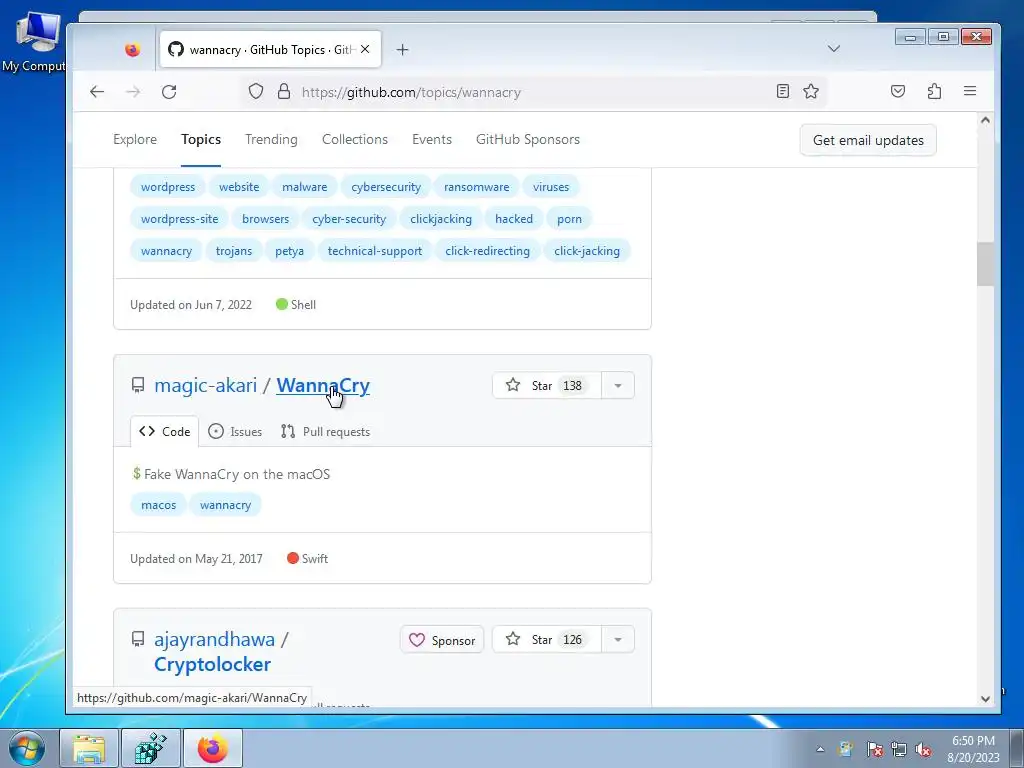Open the wannacry tag under Fake WannaCry
Screen dimensions: 1024x768
click(225, 505)
